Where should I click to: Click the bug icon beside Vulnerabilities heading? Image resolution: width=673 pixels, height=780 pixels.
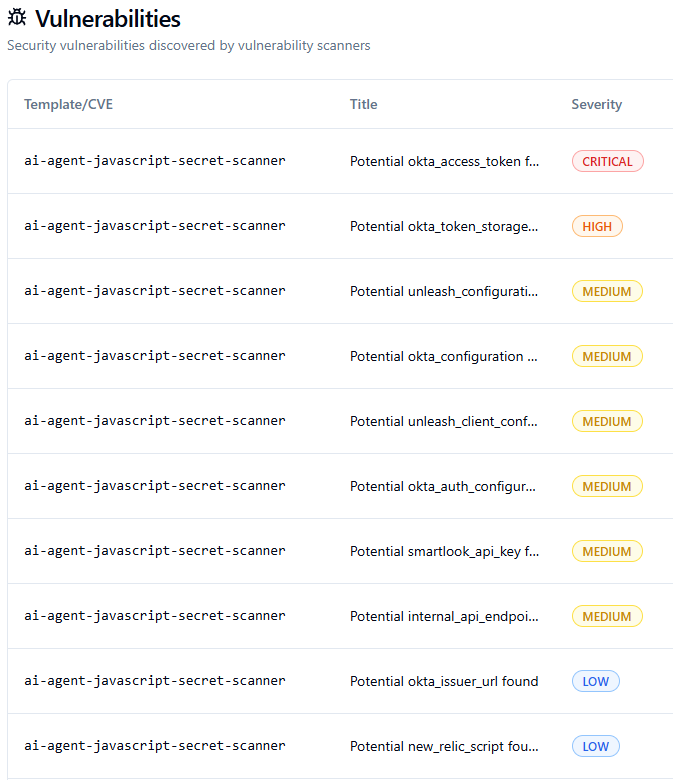click(17, 19)
